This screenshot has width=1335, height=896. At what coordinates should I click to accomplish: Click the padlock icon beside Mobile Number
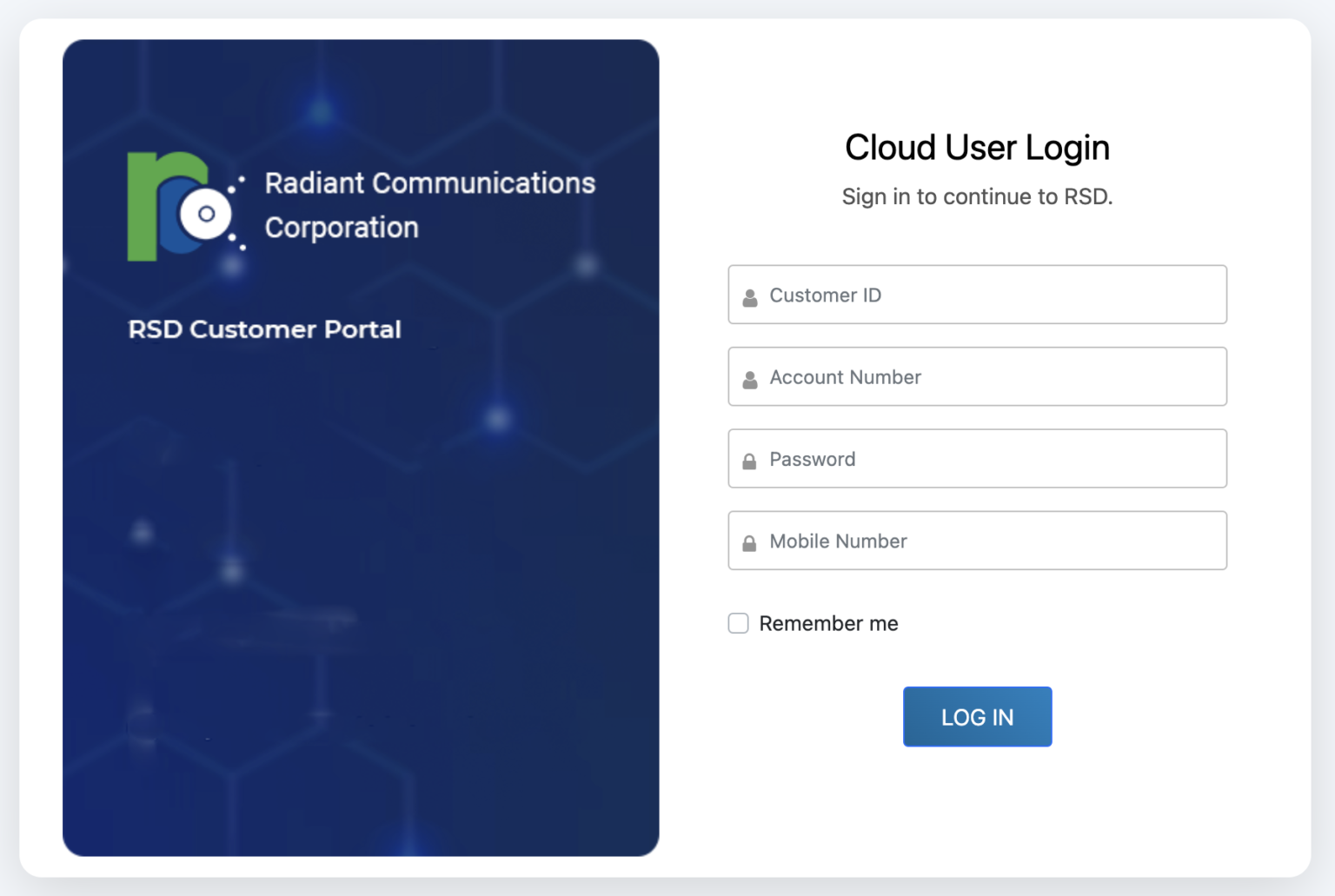click(x=748, y=541)
